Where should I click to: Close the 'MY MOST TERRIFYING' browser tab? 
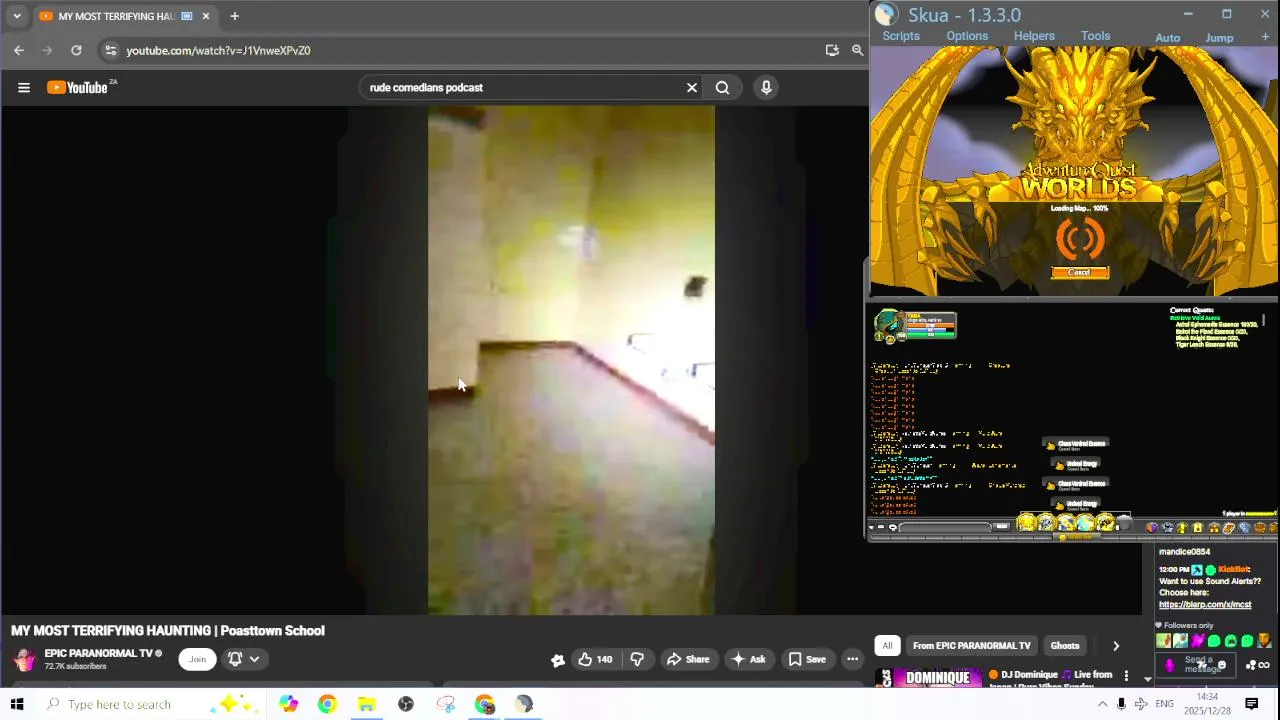point(206,16)
